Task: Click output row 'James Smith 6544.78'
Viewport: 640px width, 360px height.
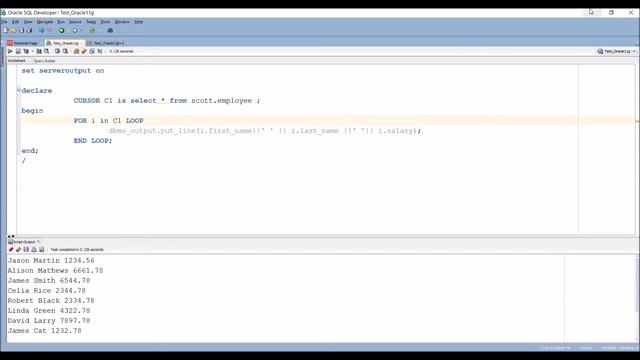Action: [x=49, y=280]
